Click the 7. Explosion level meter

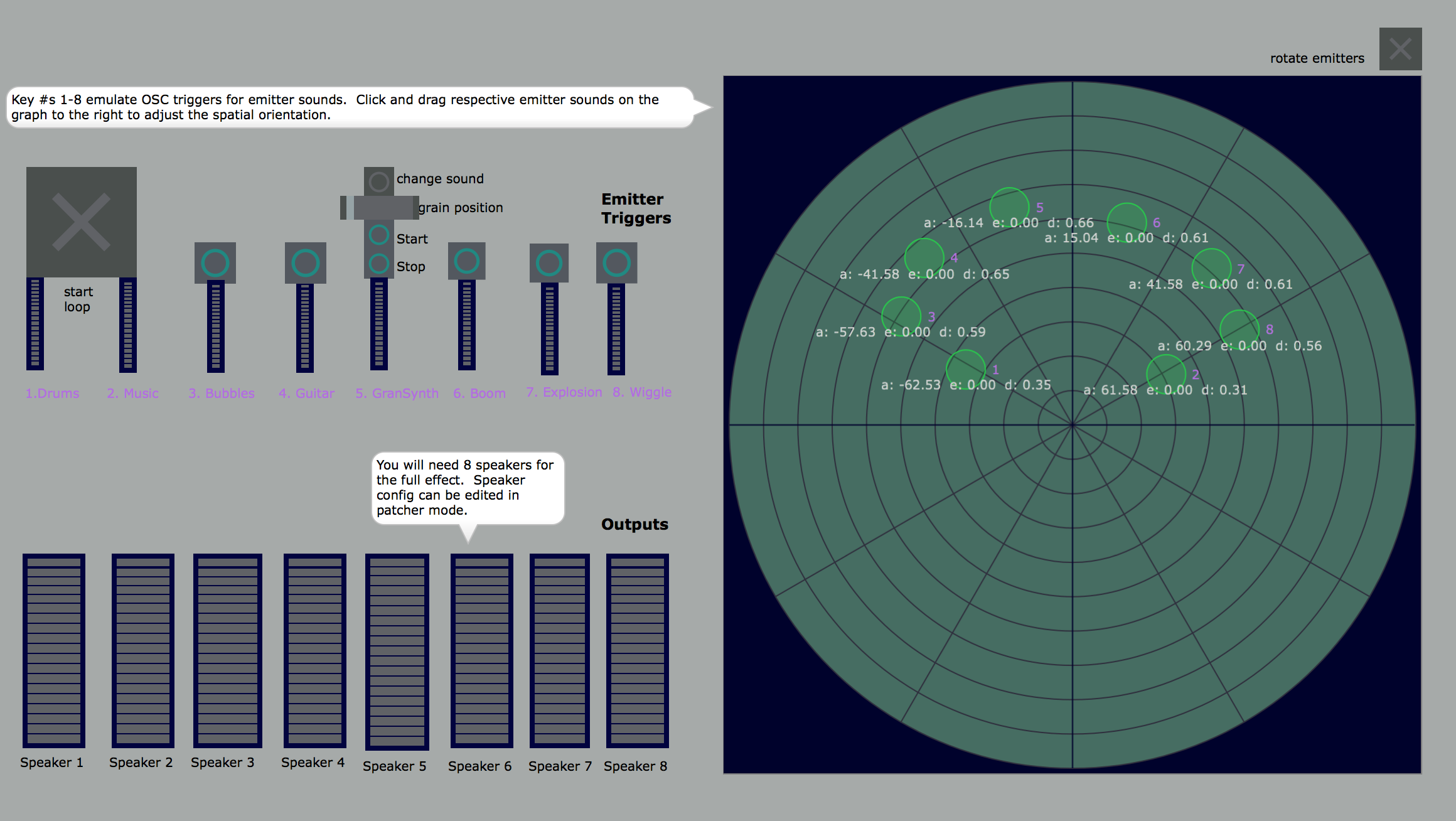tap(550, 328)
